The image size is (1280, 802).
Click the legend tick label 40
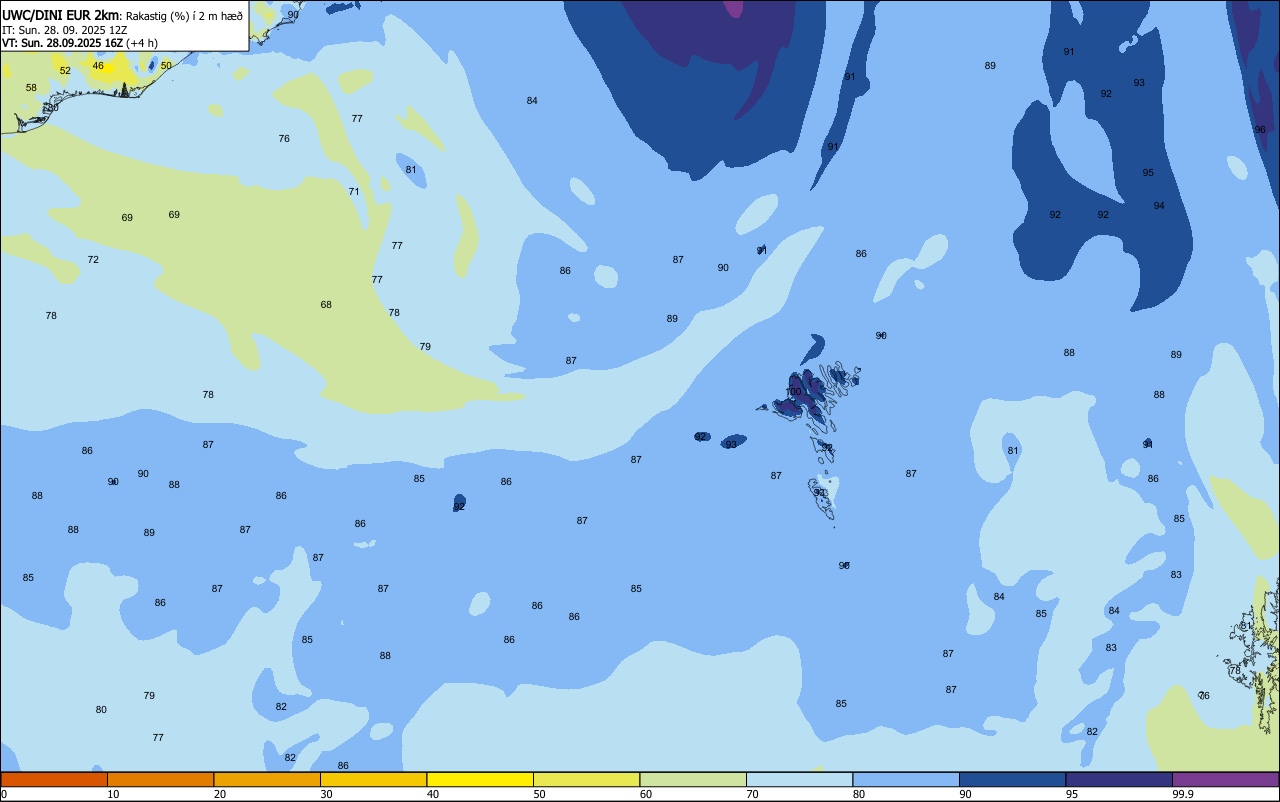coord(432,794)
